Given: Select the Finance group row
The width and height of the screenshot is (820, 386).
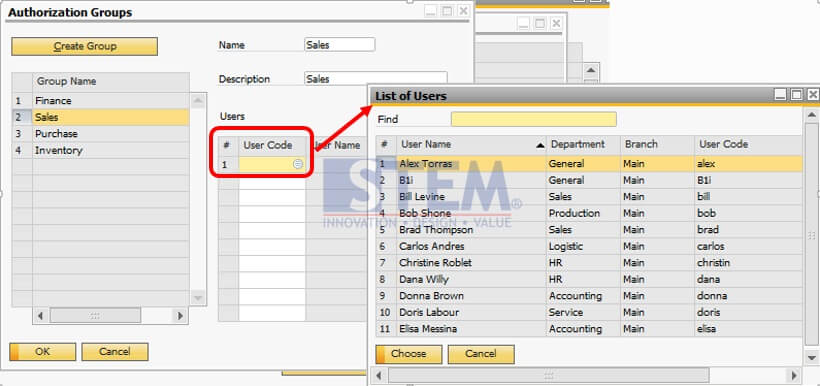Looking at the screenshot, I should (111, 100).
